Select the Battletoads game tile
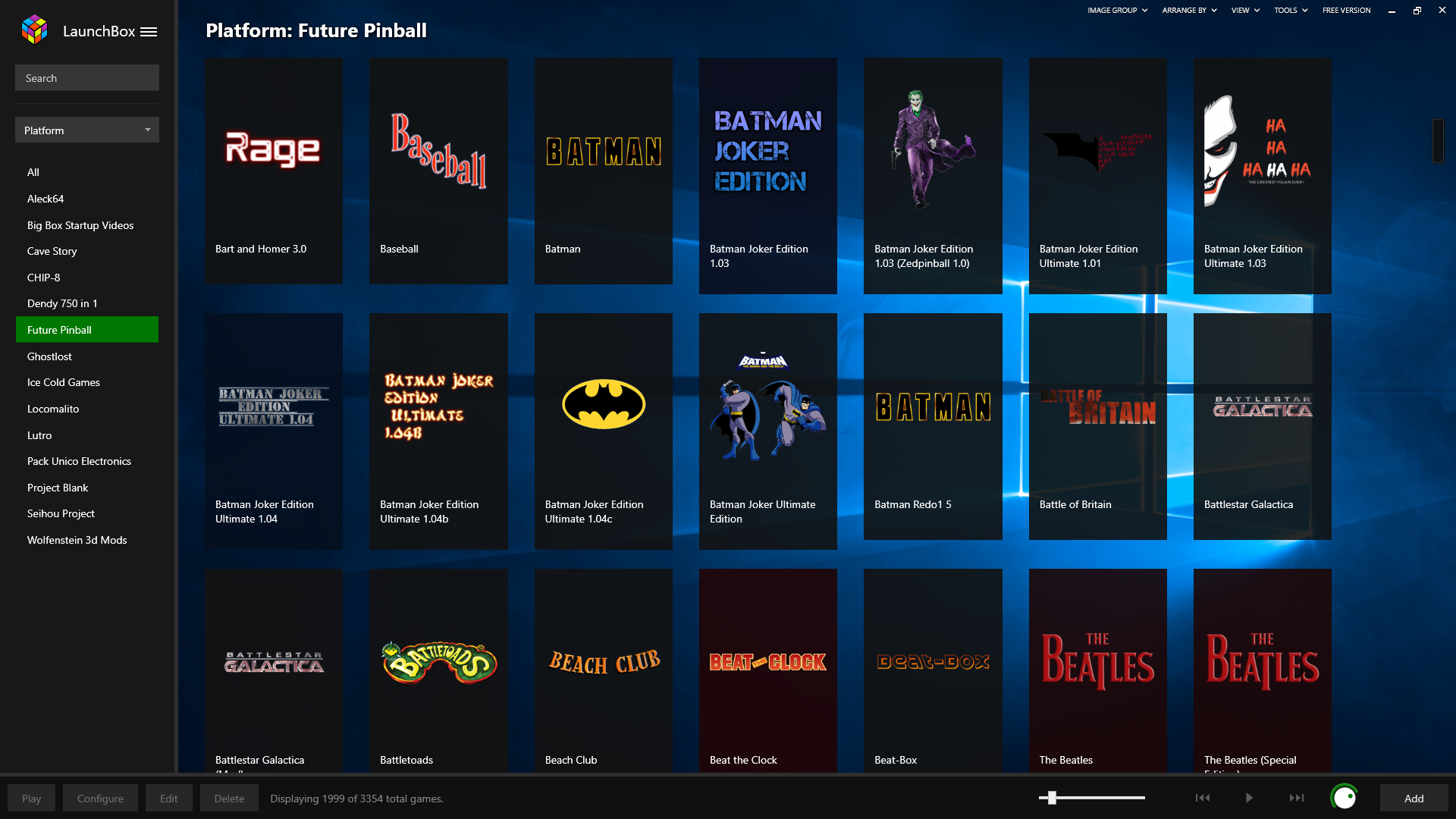This screenshot has height=819, width=1456. 438,671
